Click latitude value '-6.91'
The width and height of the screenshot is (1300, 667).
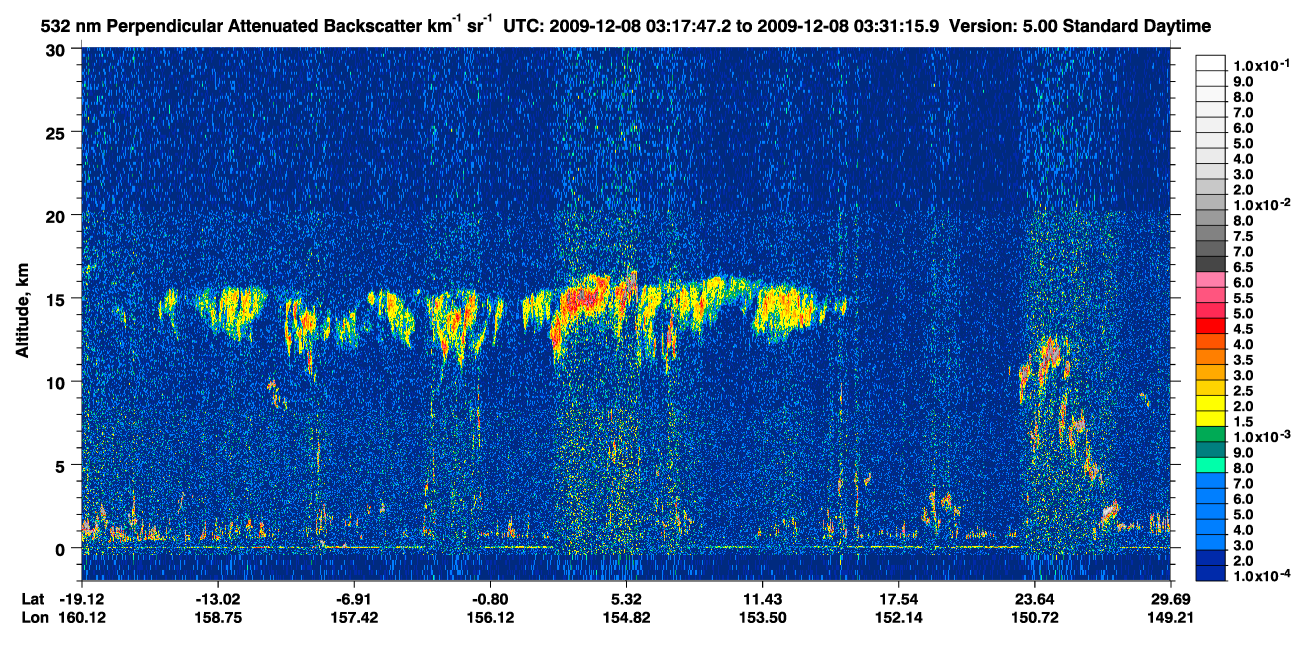point(354,599)
